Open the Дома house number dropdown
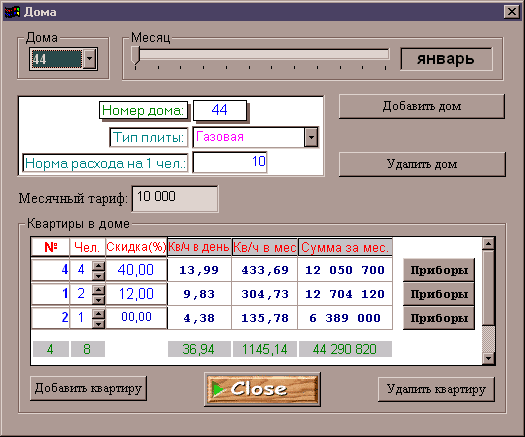Screen dimensions: 525x437 (x=90, y=59)
